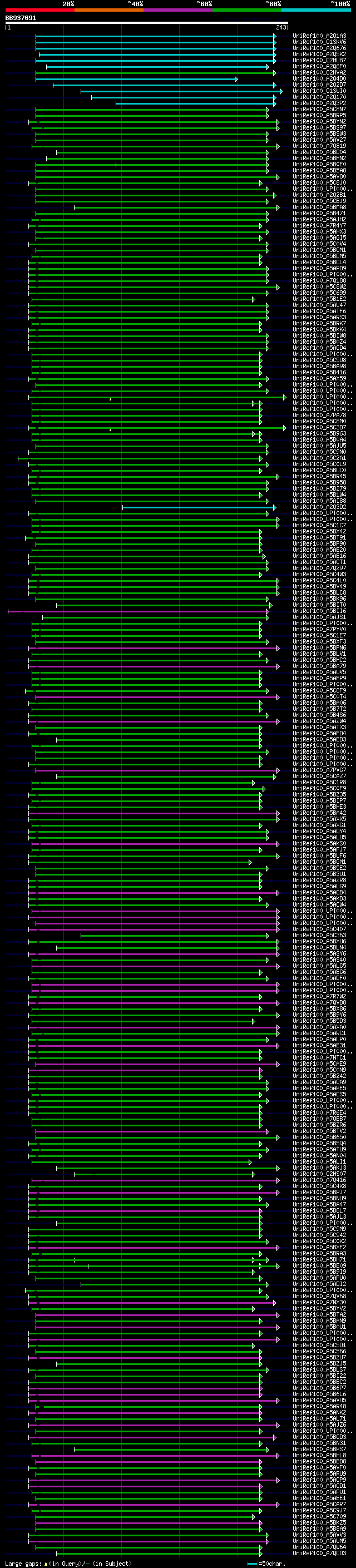Open hit UniRef100_Q2HU87
Viewport: 356px width, 1568px height.
[x=319, y=60]
